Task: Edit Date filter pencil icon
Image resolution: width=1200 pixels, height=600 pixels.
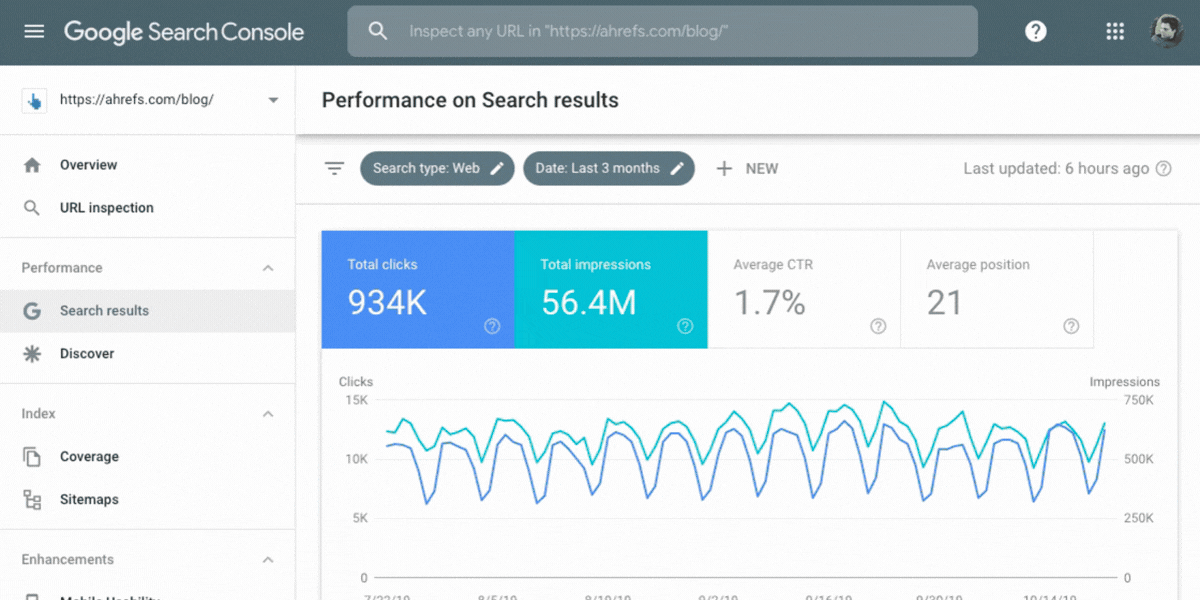Action: coord(677,168)
